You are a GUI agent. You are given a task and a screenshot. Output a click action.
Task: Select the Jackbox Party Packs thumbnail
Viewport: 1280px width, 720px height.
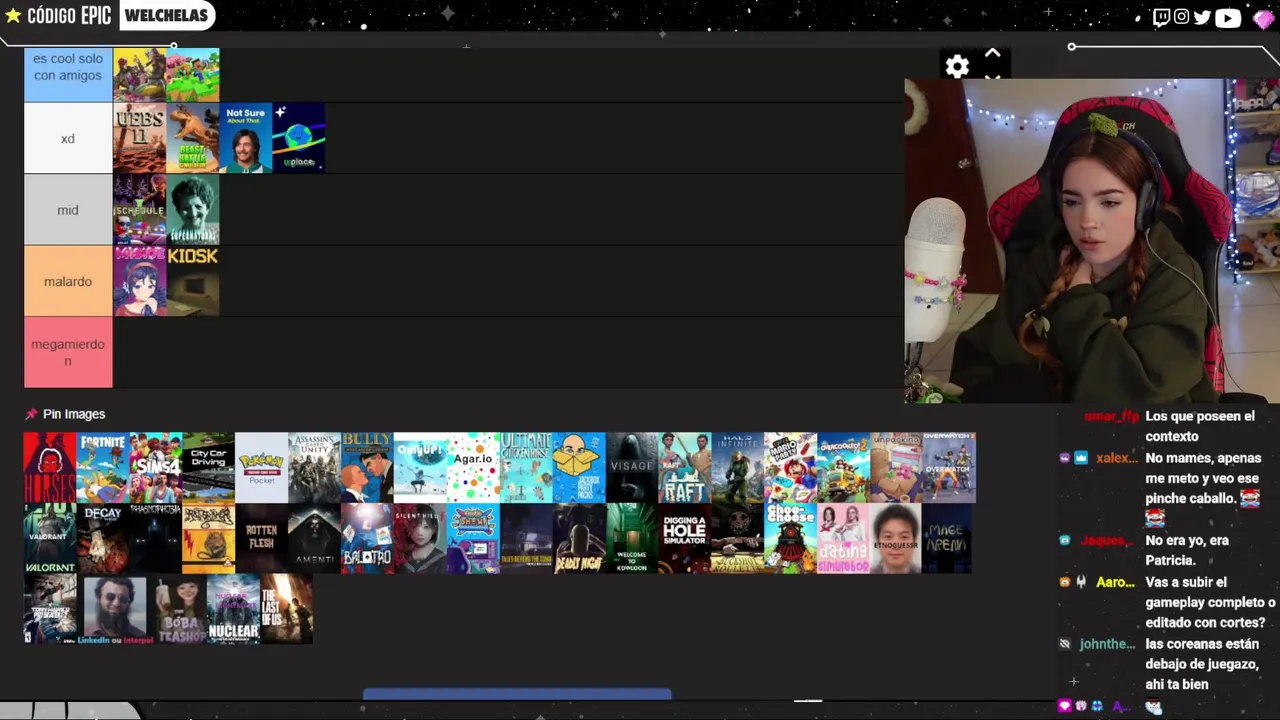coord(579,467)
